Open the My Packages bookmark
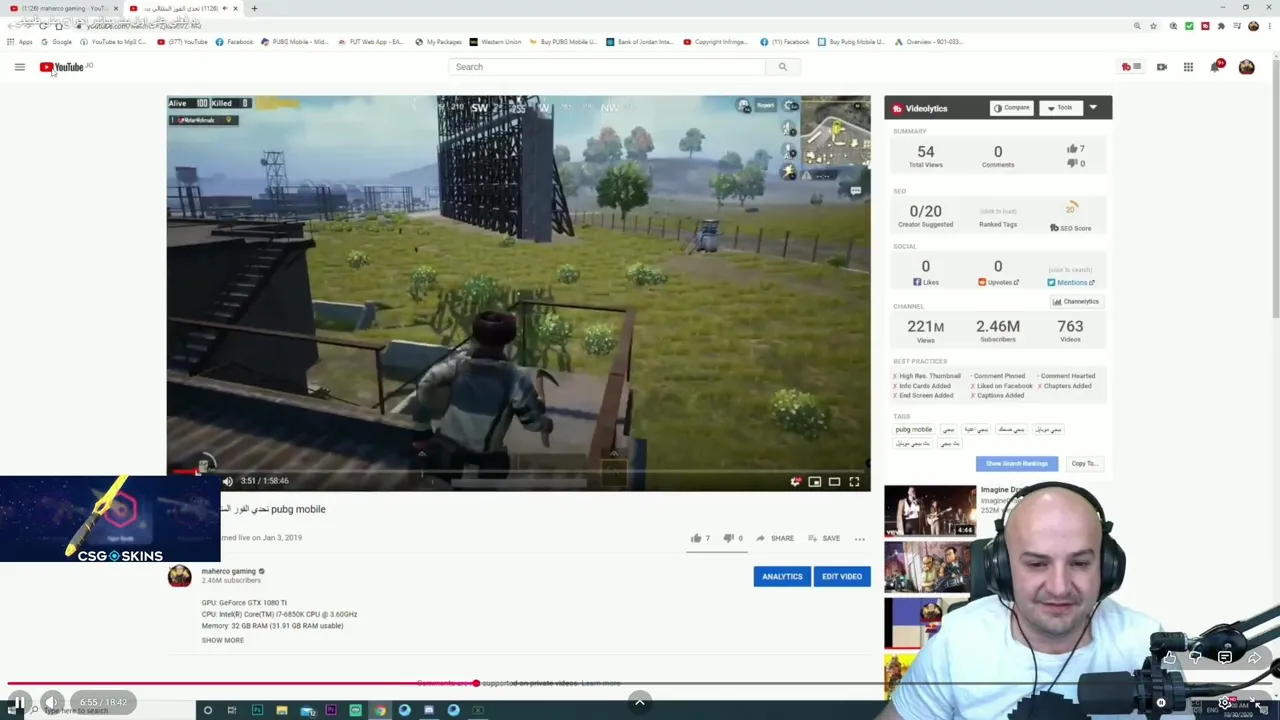Image resolution: width=1280 pixels, height=720 pixels. point(438,42)
